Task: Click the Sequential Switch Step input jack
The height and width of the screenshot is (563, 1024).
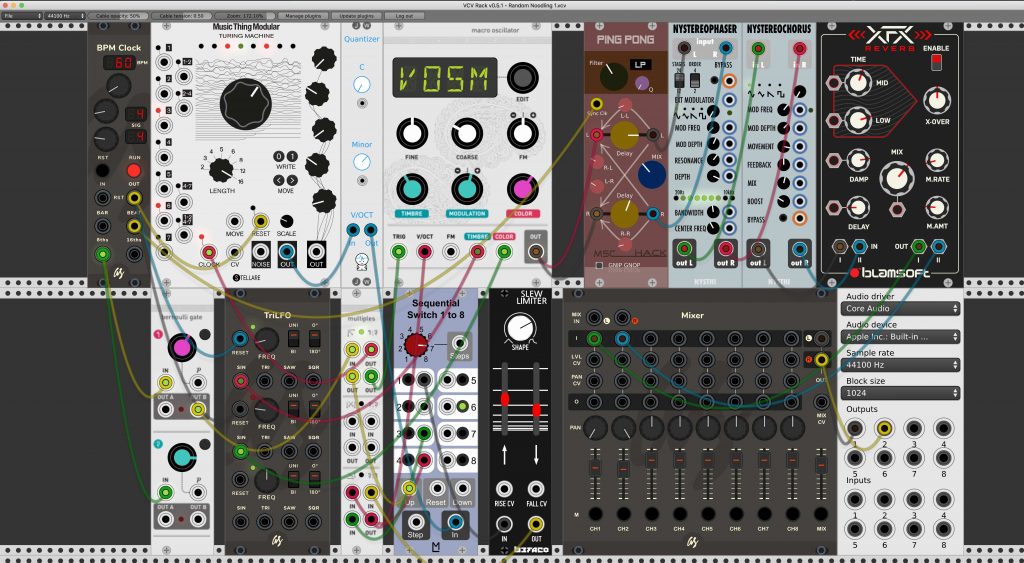Action: (415, 521)
